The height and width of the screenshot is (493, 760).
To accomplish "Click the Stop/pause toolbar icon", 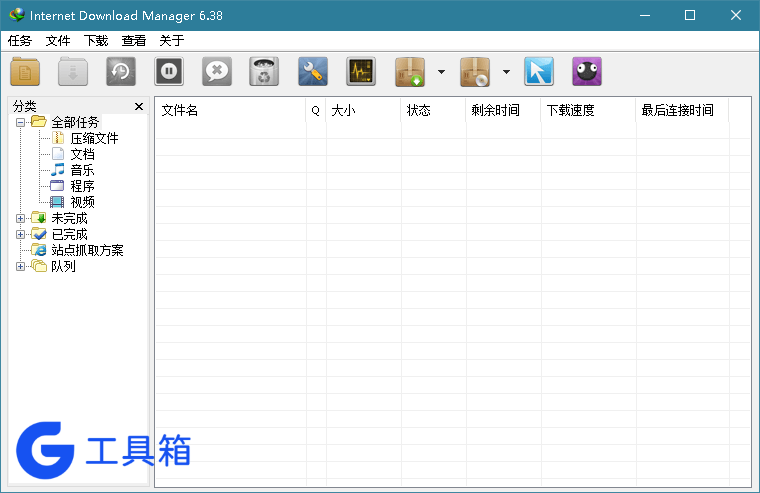I will 169,72.
